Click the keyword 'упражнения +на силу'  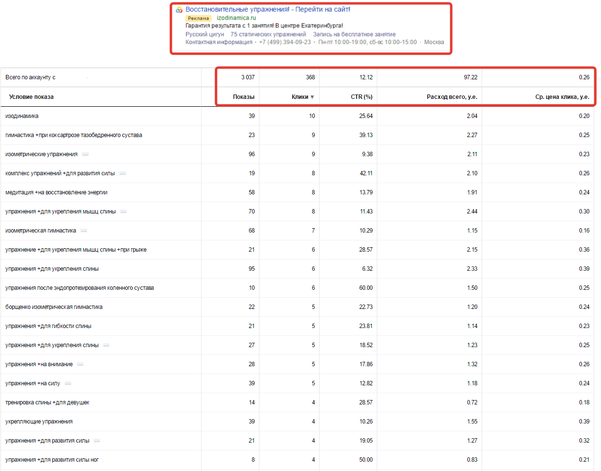click(33, 383)
